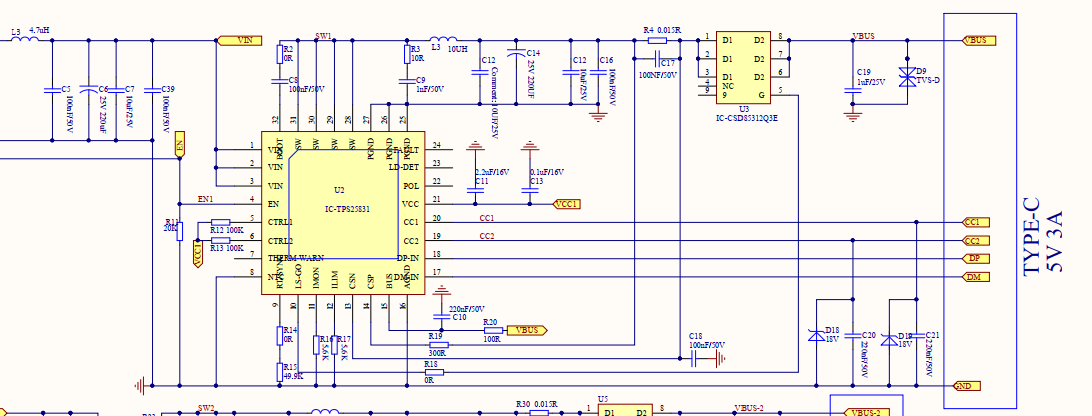Click capacitor C5 symbol

pos(52,90)
